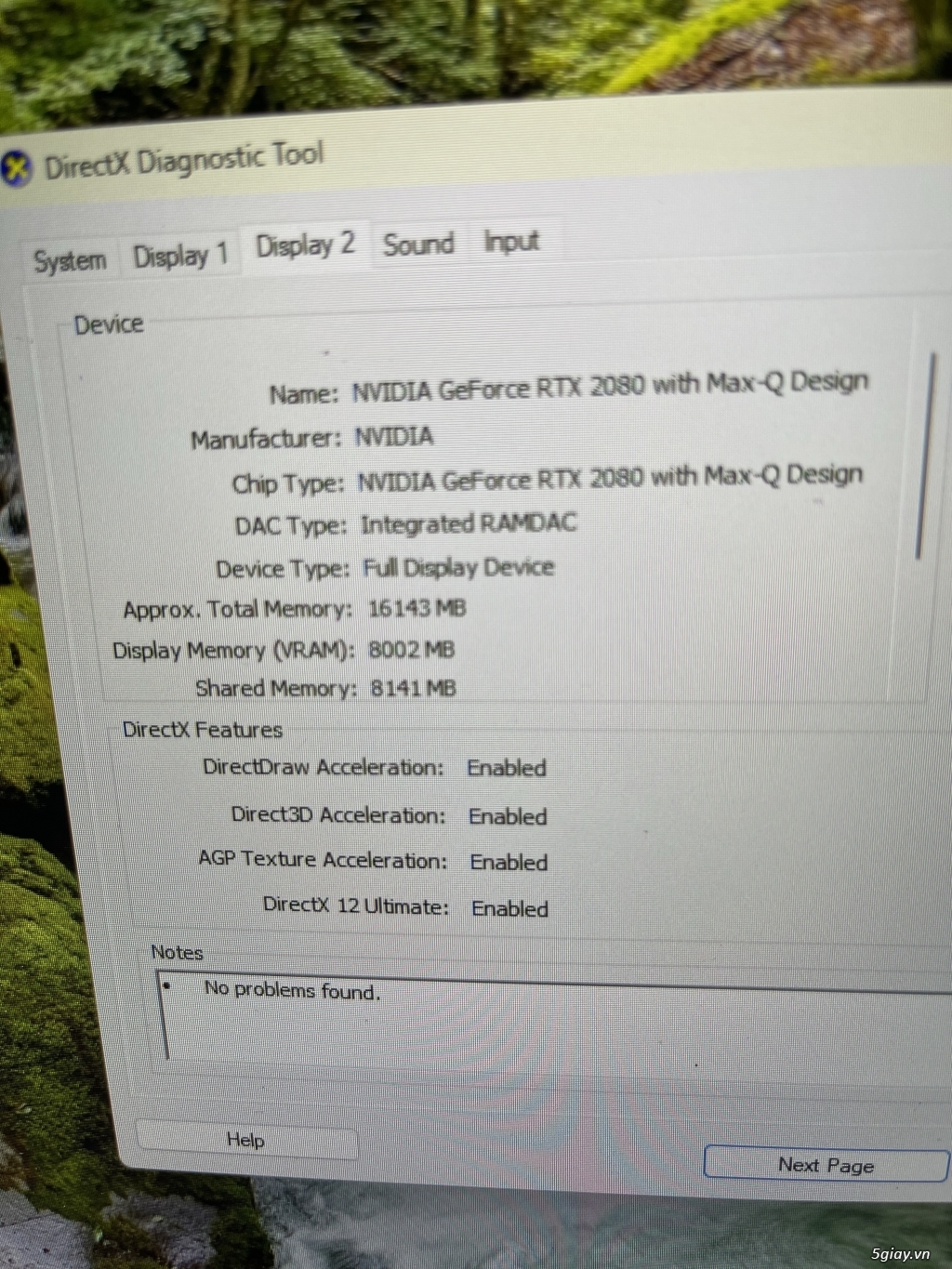The height and width of the screenshot is (1269, 952).
Task: Click the '16143 MB' total memory value
Action: (x=416, y=608)
